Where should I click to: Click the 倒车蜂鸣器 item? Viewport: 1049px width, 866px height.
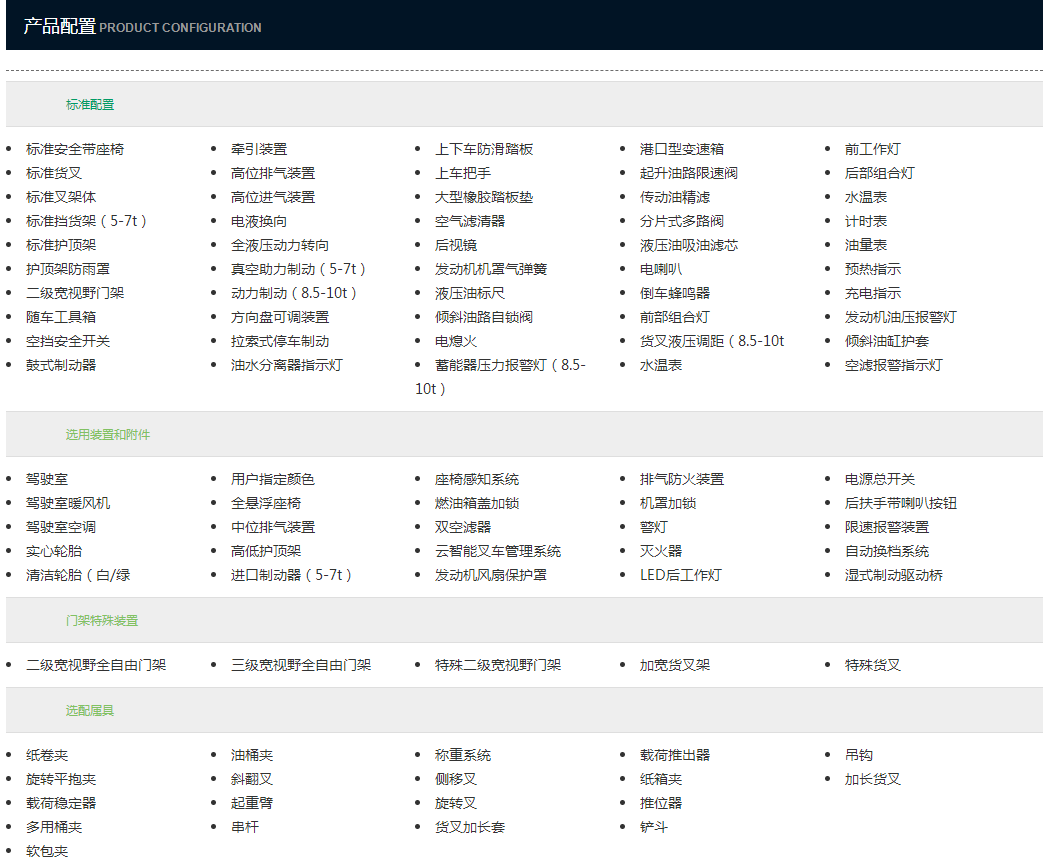(x=674, y=293)
